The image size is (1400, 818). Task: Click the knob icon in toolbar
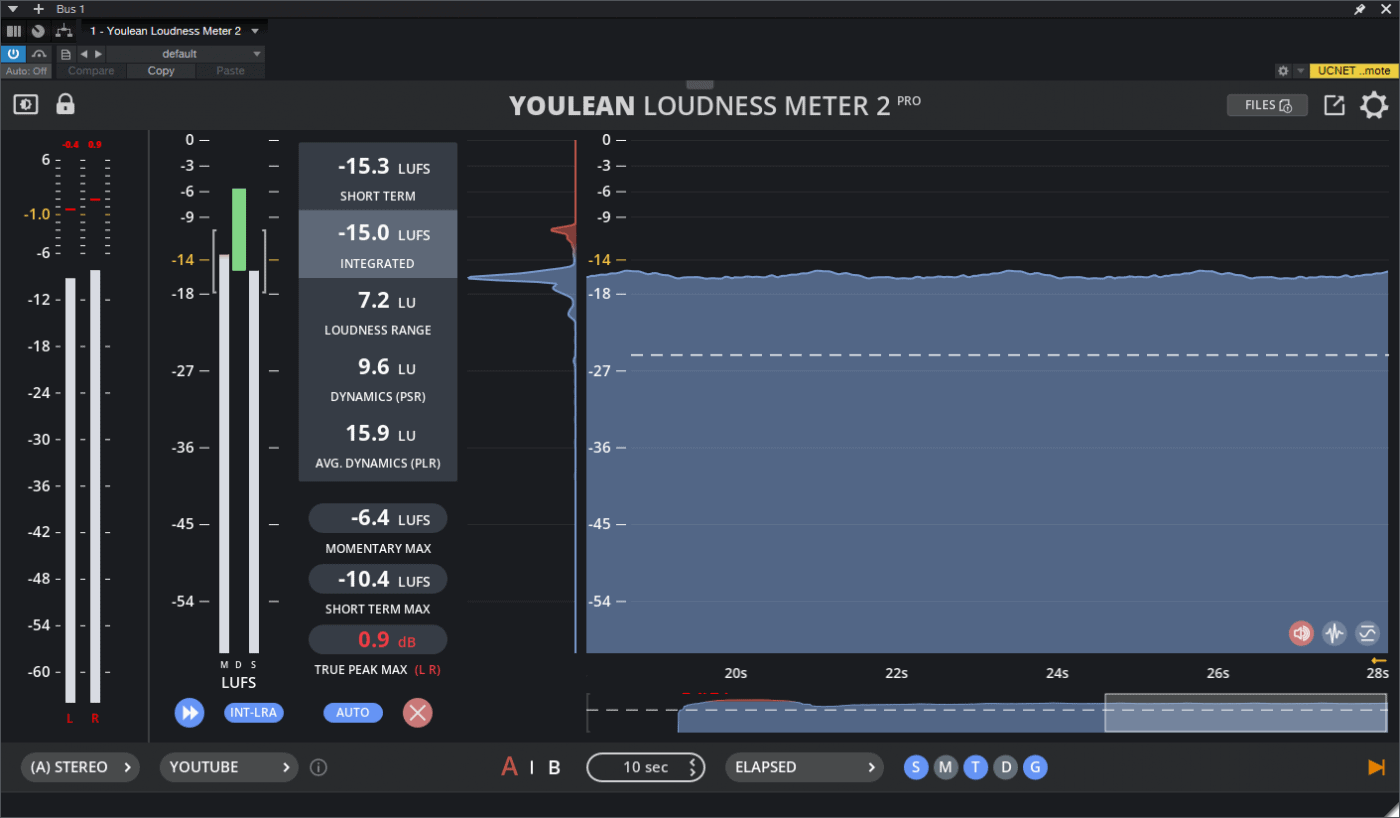tap(38, 31)
